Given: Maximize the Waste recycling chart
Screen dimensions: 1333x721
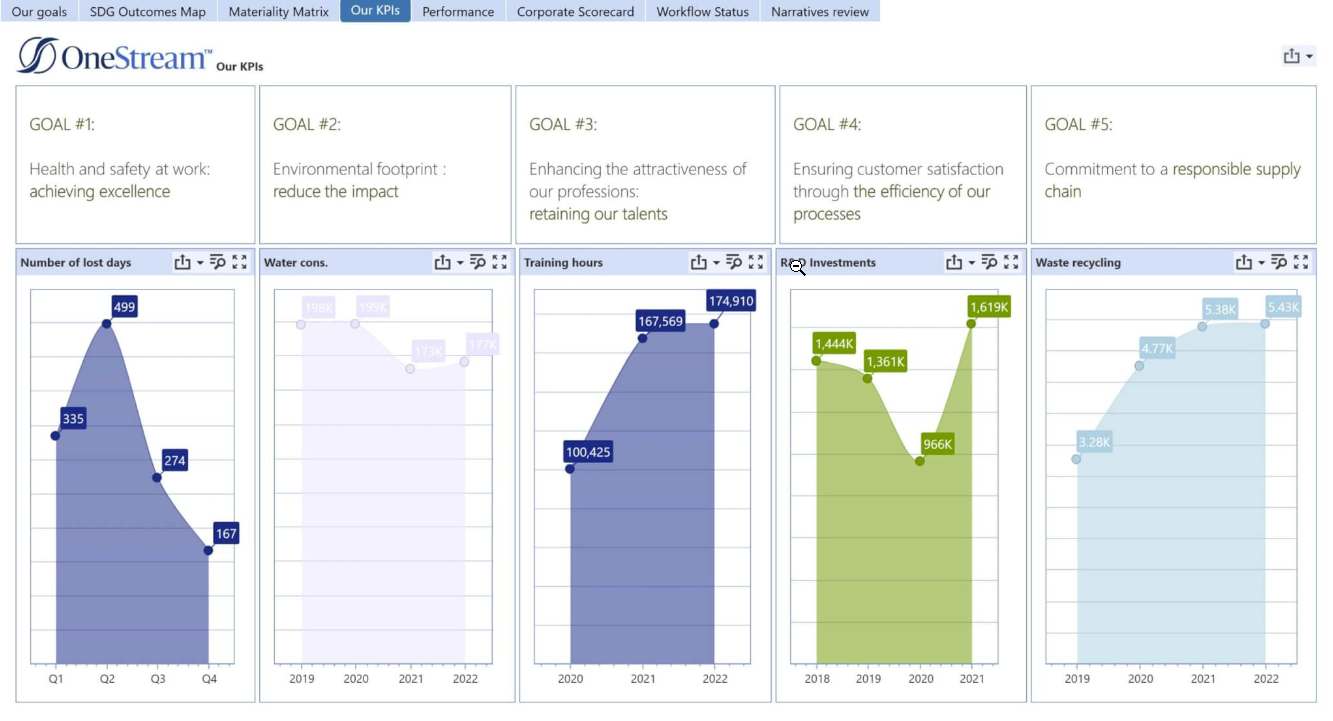Looking at the screenshot, I should click(x=1301, y=263).
